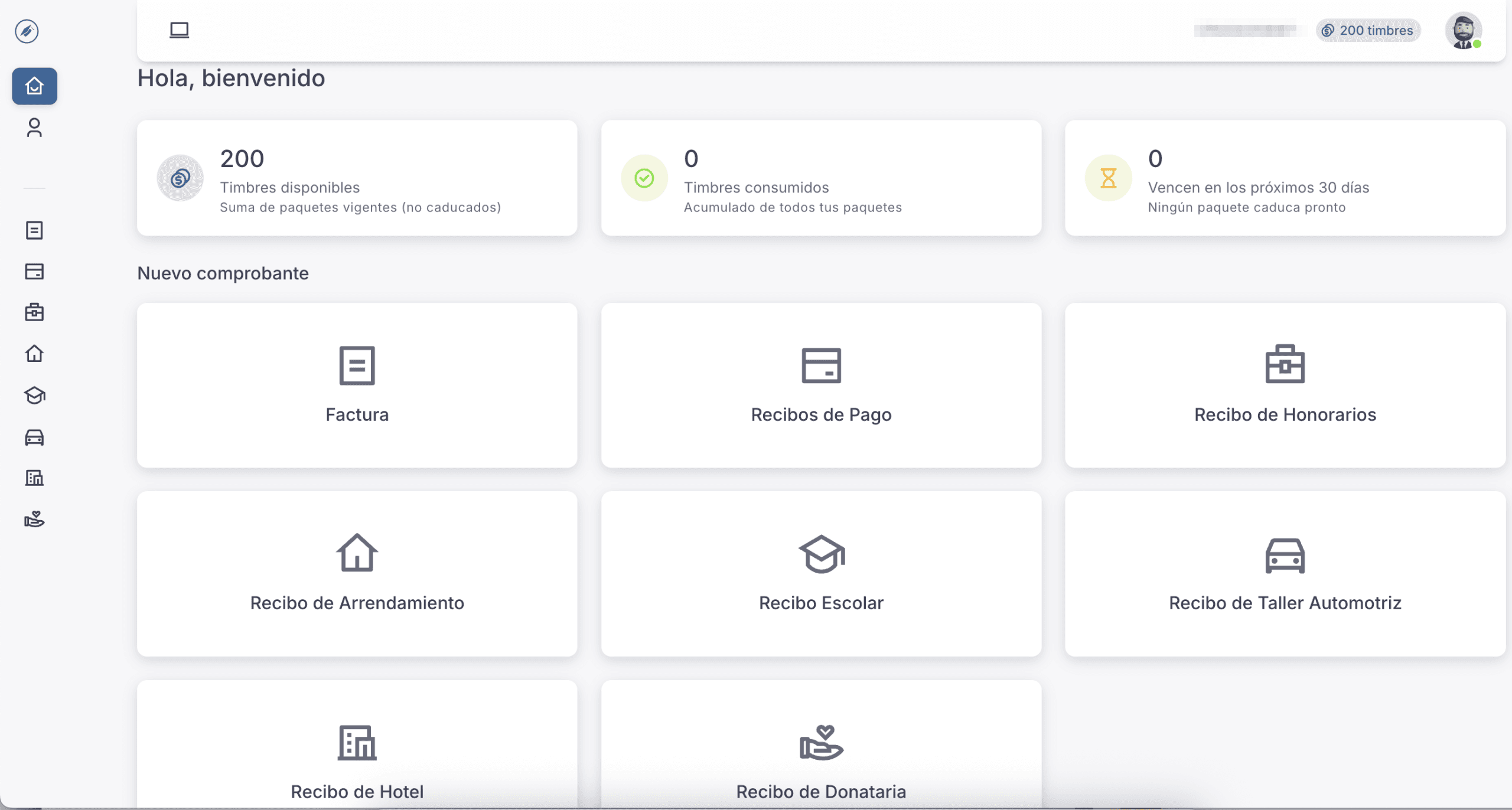
Task: Create a new Recibo Escolar
Action: tap(821, 574)
